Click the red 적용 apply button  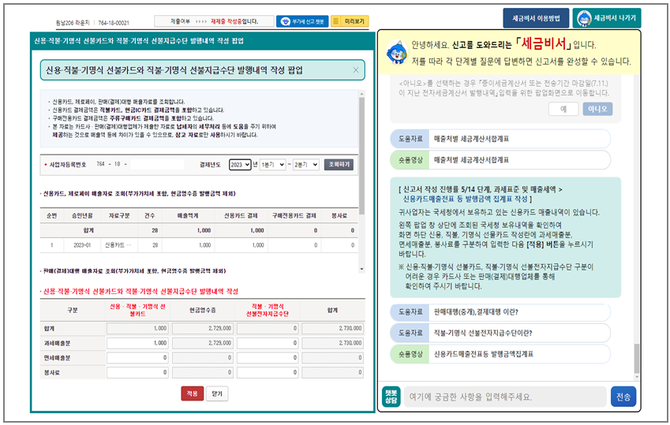pyautogui.click(x=192, y=393)
